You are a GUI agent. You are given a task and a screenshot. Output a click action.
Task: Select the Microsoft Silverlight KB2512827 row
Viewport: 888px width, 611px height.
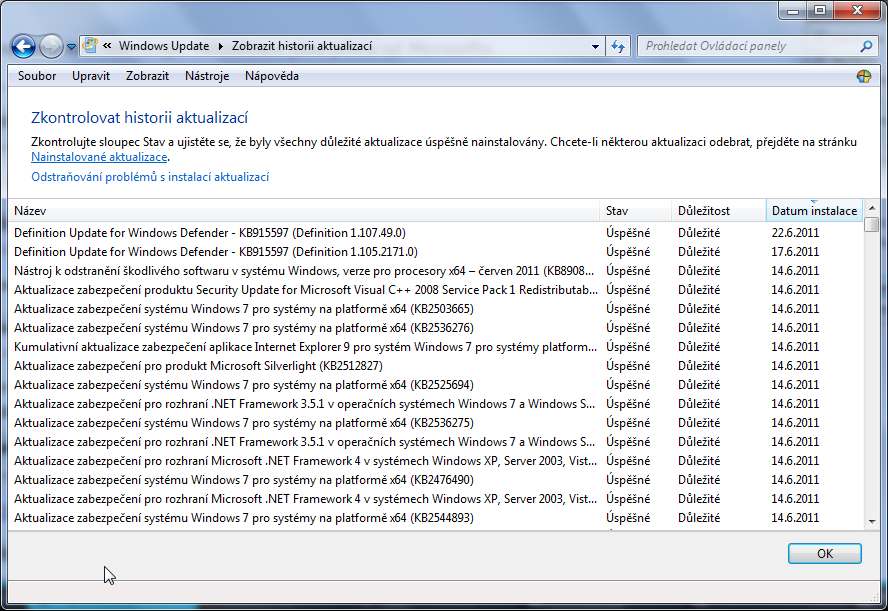[x=436, y=366]
